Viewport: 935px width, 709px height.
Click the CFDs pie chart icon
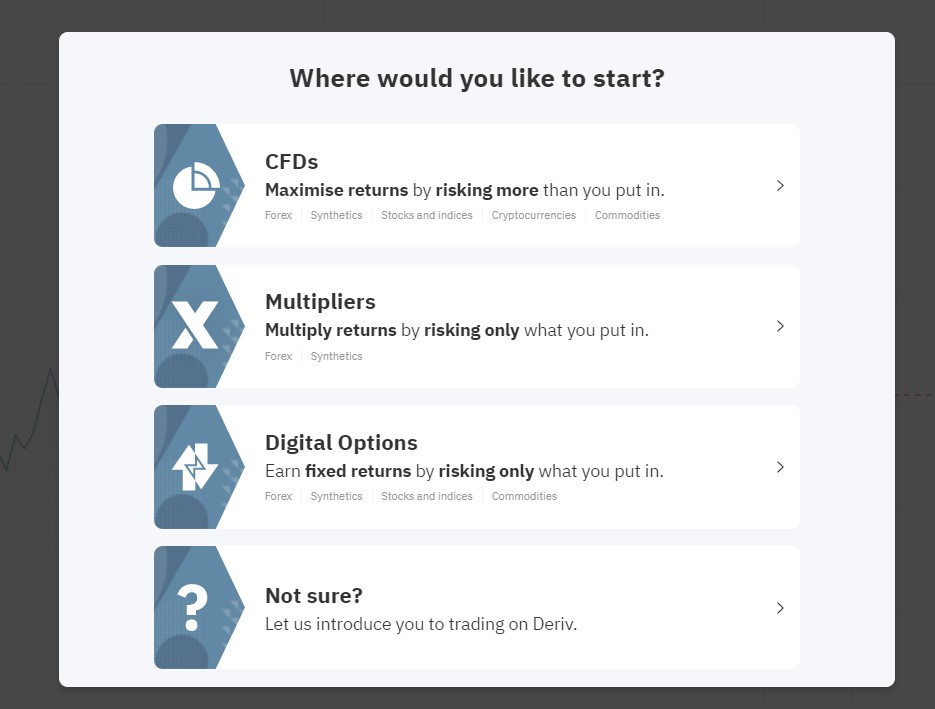196,185
